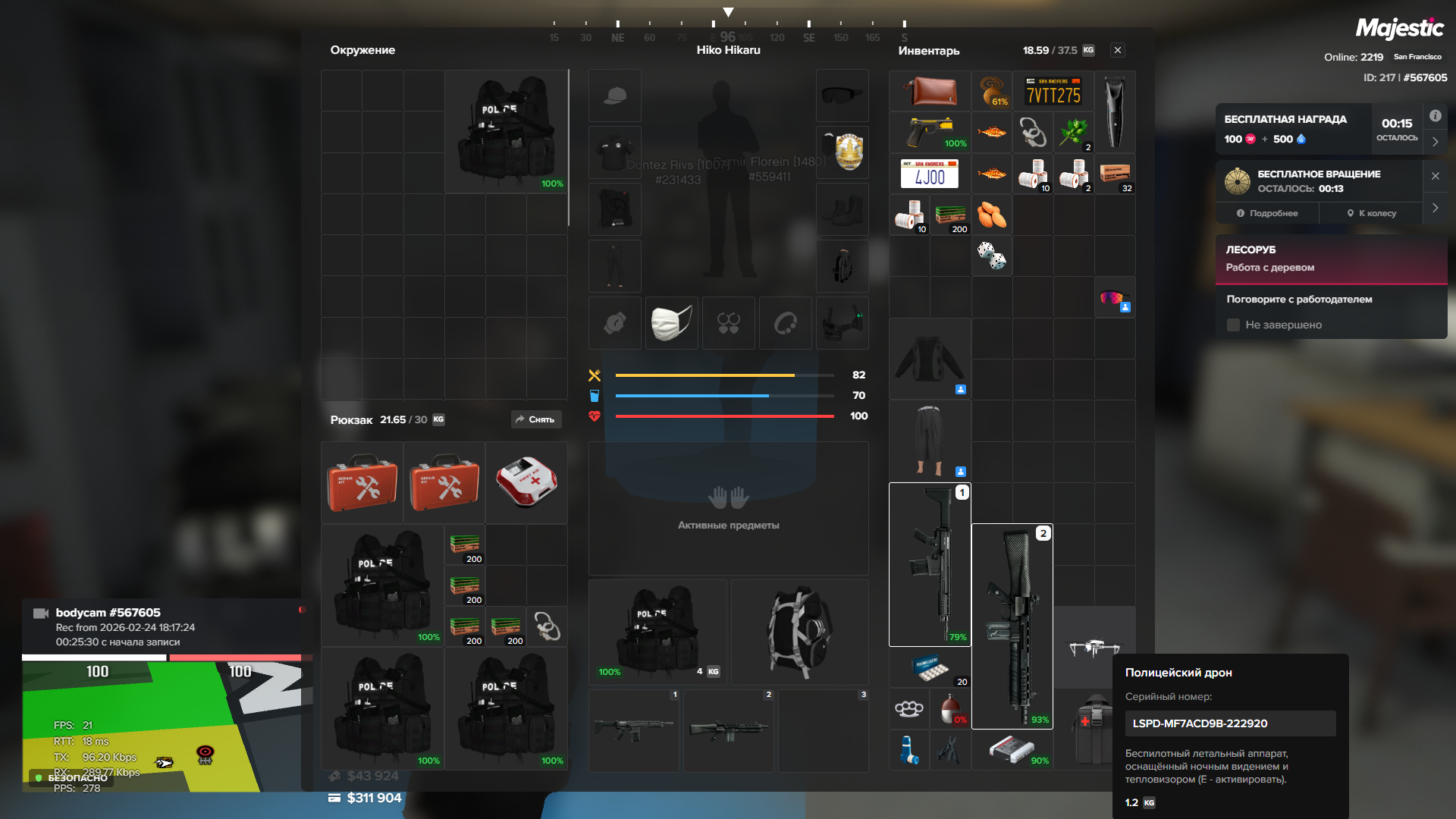Image resolution: width=1456 pixels, height=819 pixels.
Task: Click the 'Подробнее' link
Action: coord(1267,213)
